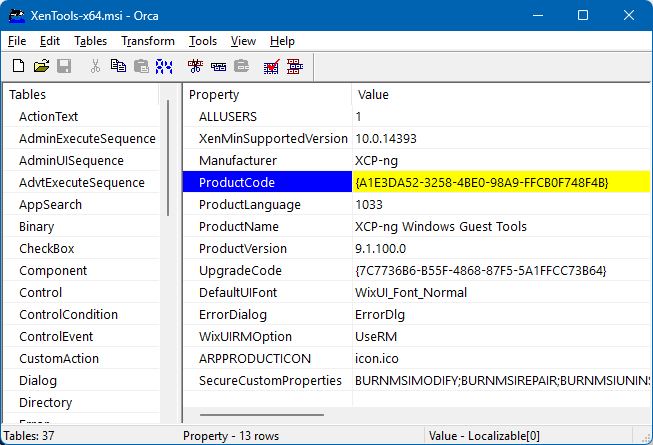Open the AdminUISequence table
Screen dimensions: 653x445
click(x=71, y=160)
